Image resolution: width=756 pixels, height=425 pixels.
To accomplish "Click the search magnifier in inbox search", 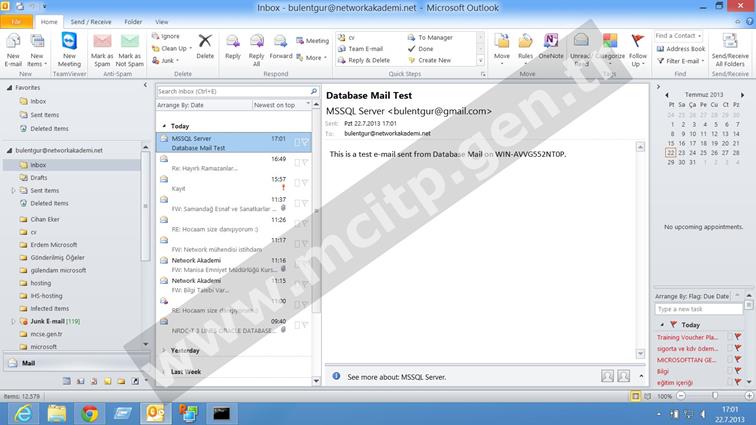I will 314,91.
